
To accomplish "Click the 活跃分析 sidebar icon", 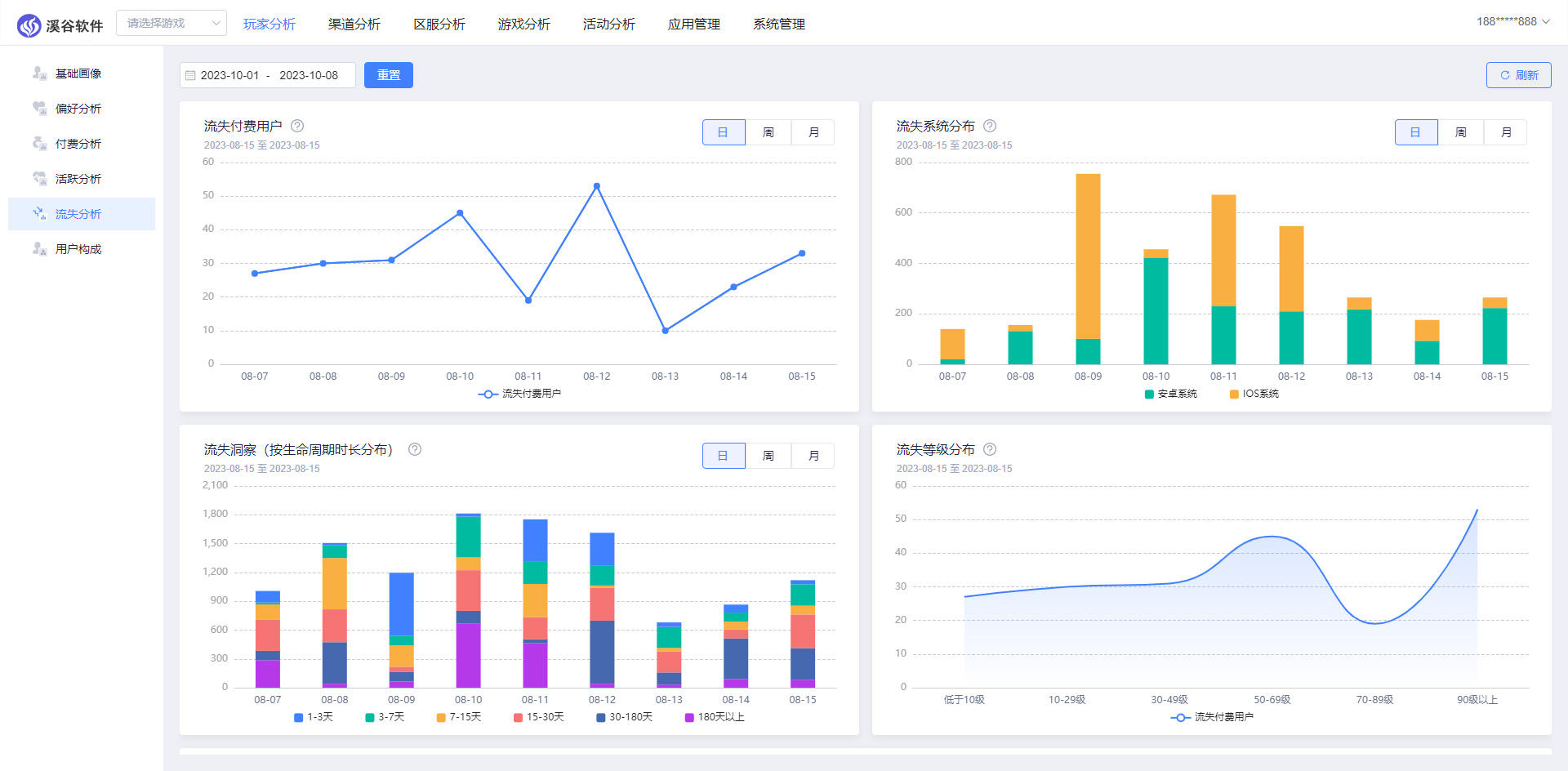I will (x=39, y=179).
